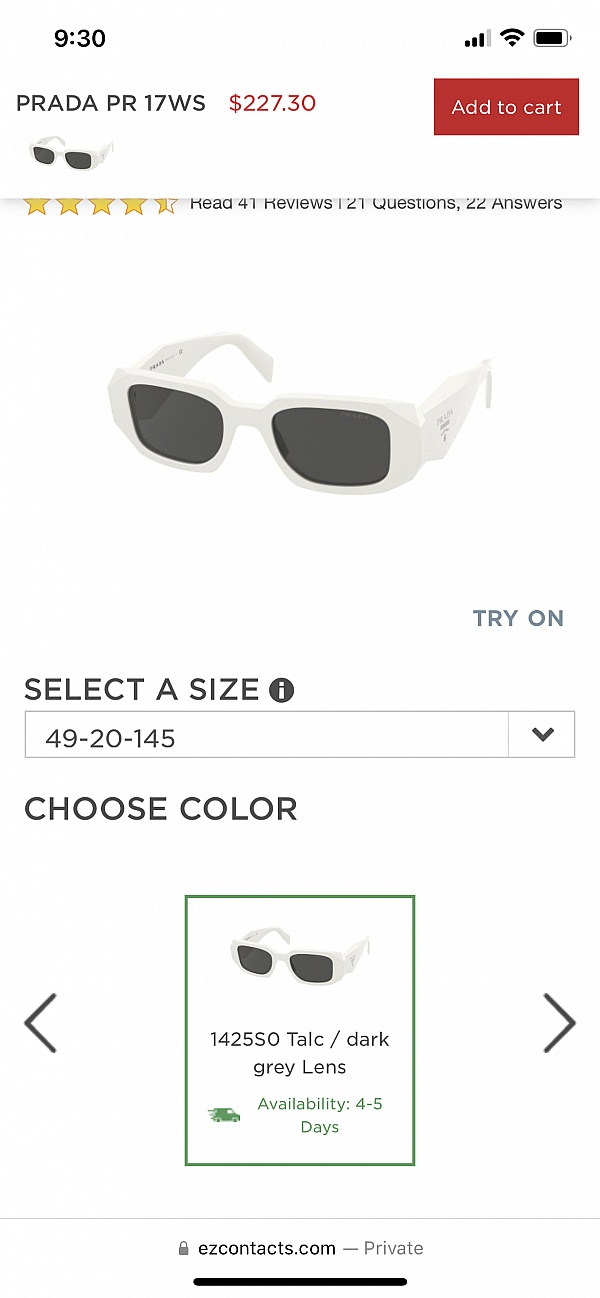The height and width of the screenshot is (1298, 600).
Task: Open the 49-20-145 size selector
Action: (x=266, y=738)
